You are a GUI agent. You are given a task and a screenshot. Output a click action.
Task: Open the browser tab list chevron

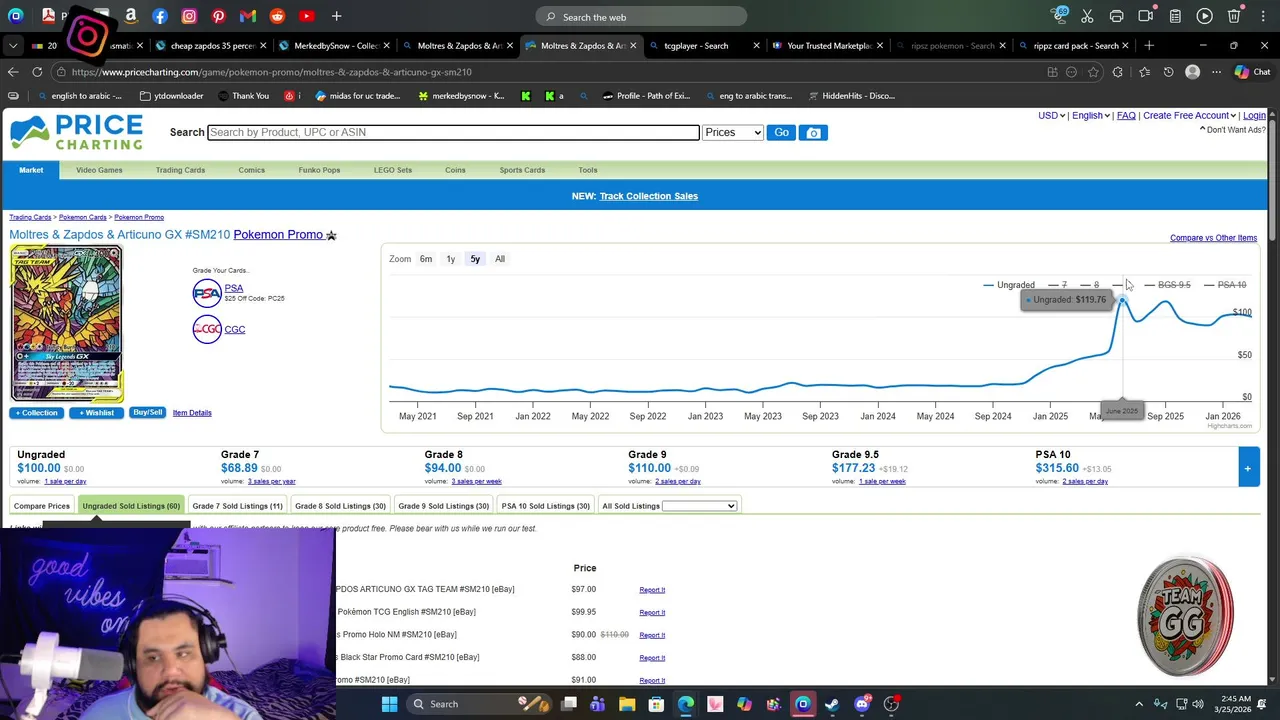(x=12, y=45)
